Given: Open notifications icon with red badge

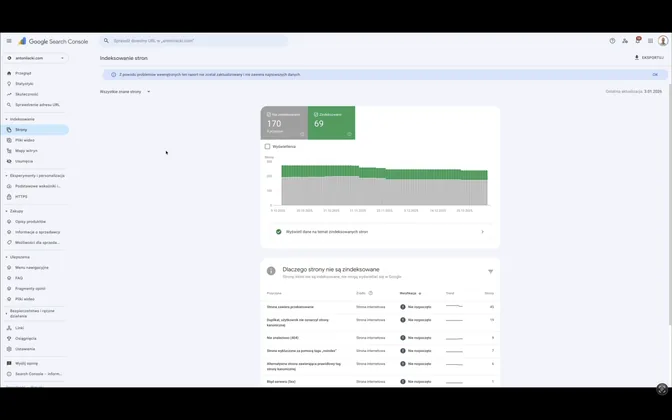Looking at the screenshot, I should (x=638, y=40).
